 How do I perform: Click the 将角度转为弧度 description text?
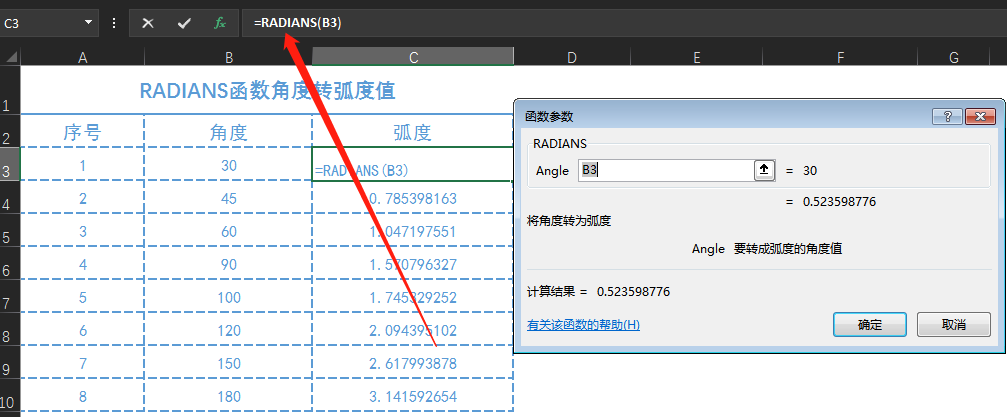pyautogui.click(x=568, y=221)
